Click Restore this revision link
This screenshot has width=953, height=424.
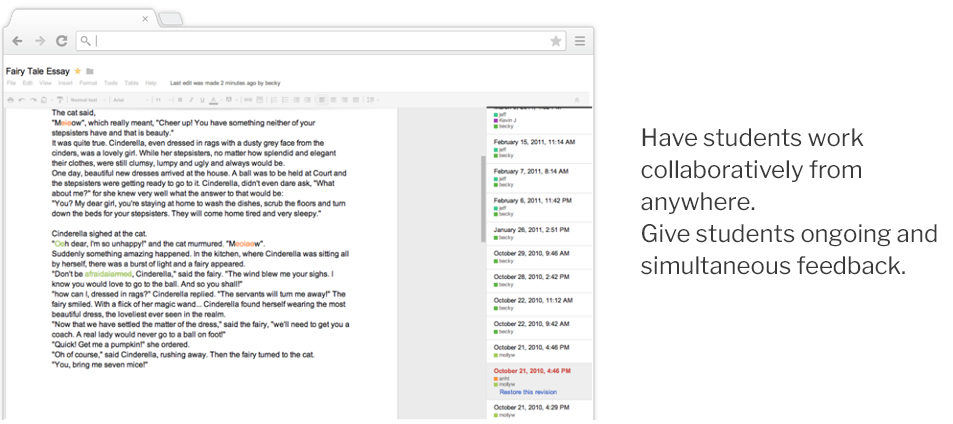point(530,393)
